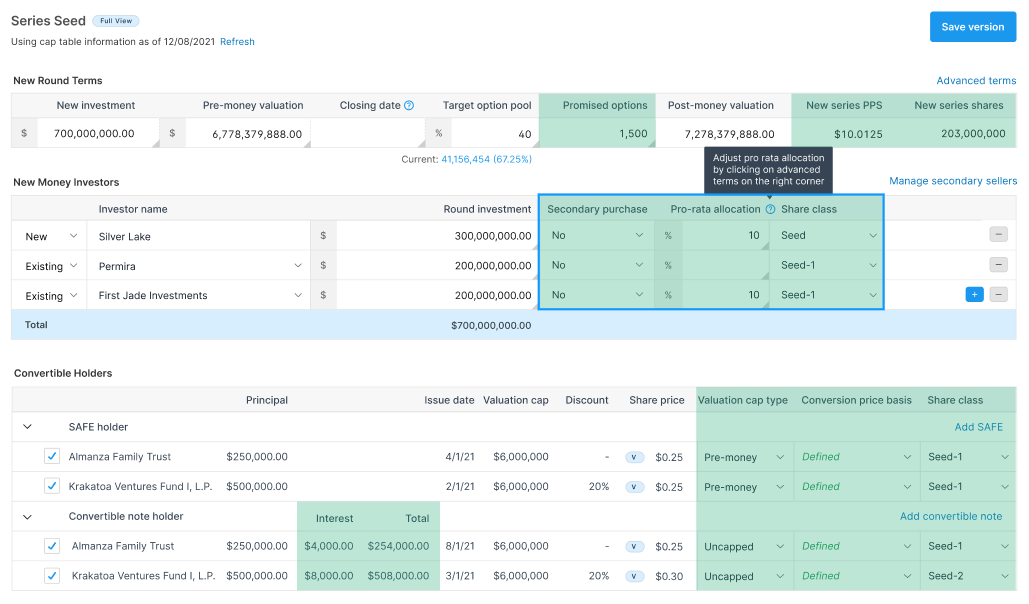Open Seed-1 share class for Almanza note

tap(968, 546)
